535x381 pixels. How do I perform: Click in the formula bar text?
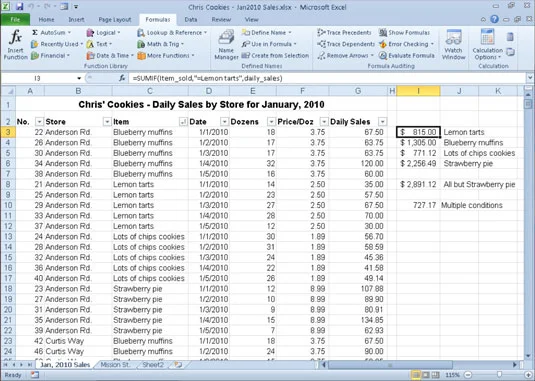(x=207, y=78)
